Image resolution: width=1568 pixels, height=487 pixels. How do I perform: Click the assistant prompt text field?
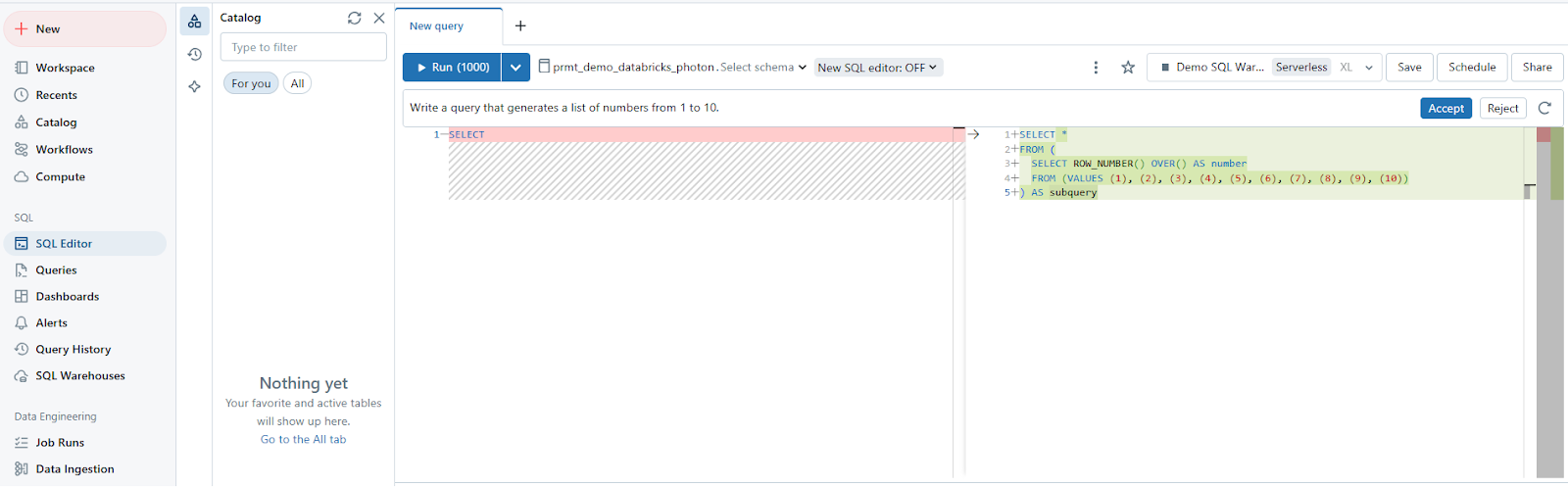(906, 108)
